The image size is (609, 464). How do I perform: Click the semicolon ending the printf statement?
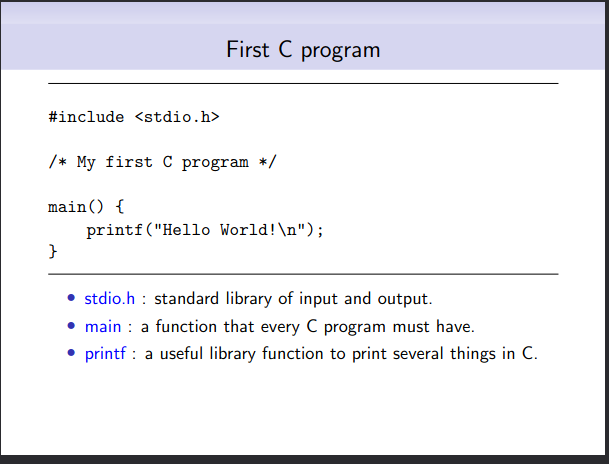320,231
